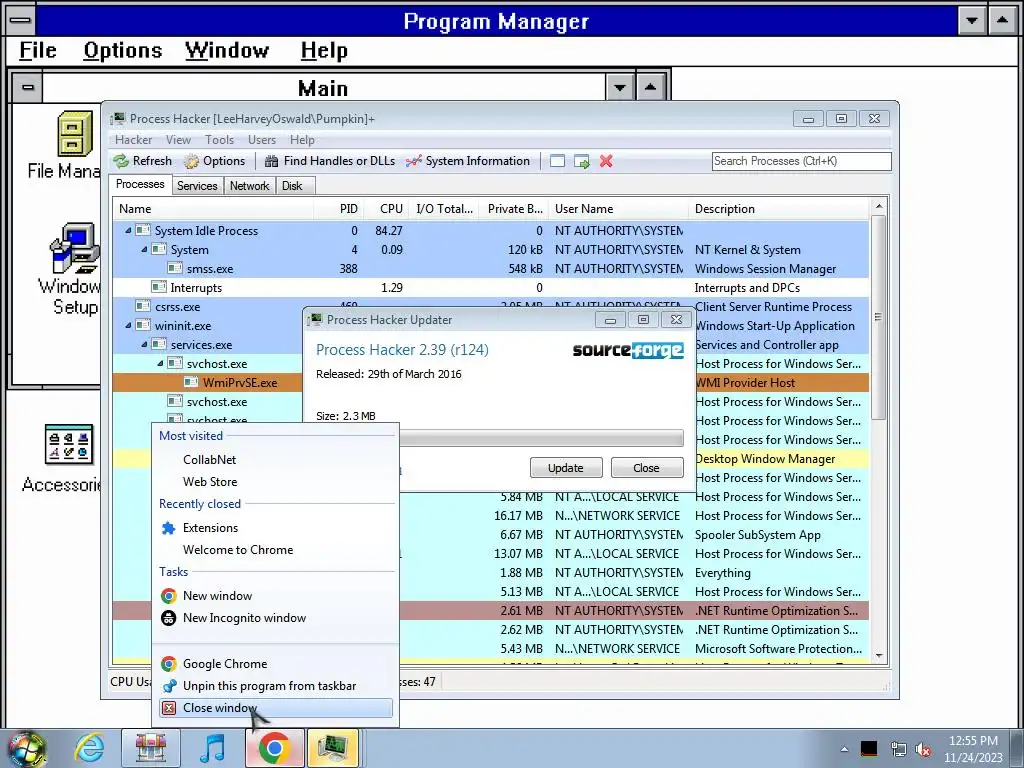The height and width of the screenshot is (768, 1024).
Task: Open Find Handles or DLLs
Action: tap(330, 161)
